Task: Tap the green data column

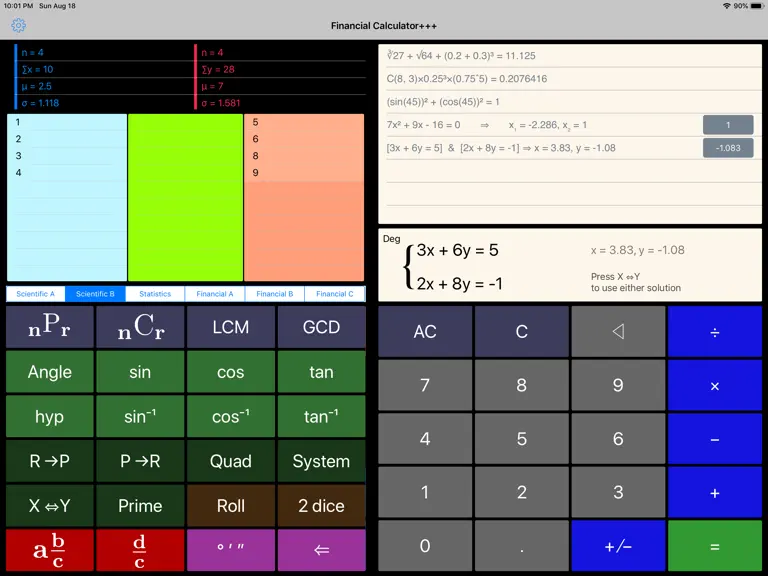Action: coord(185,197)
